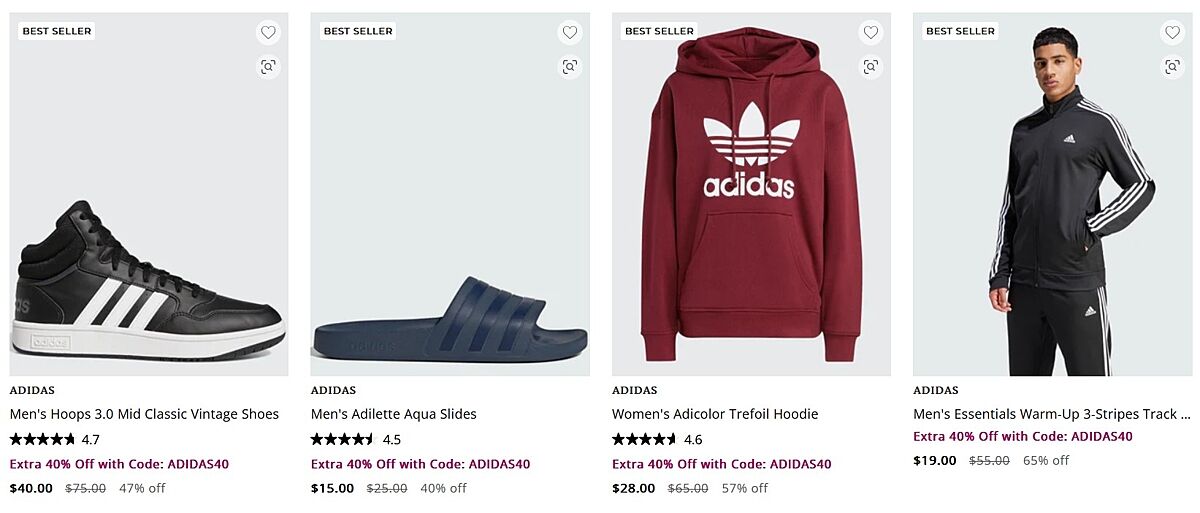Favorite the Hoops 3.0 Mid shoes heart icon

(268, 32)
